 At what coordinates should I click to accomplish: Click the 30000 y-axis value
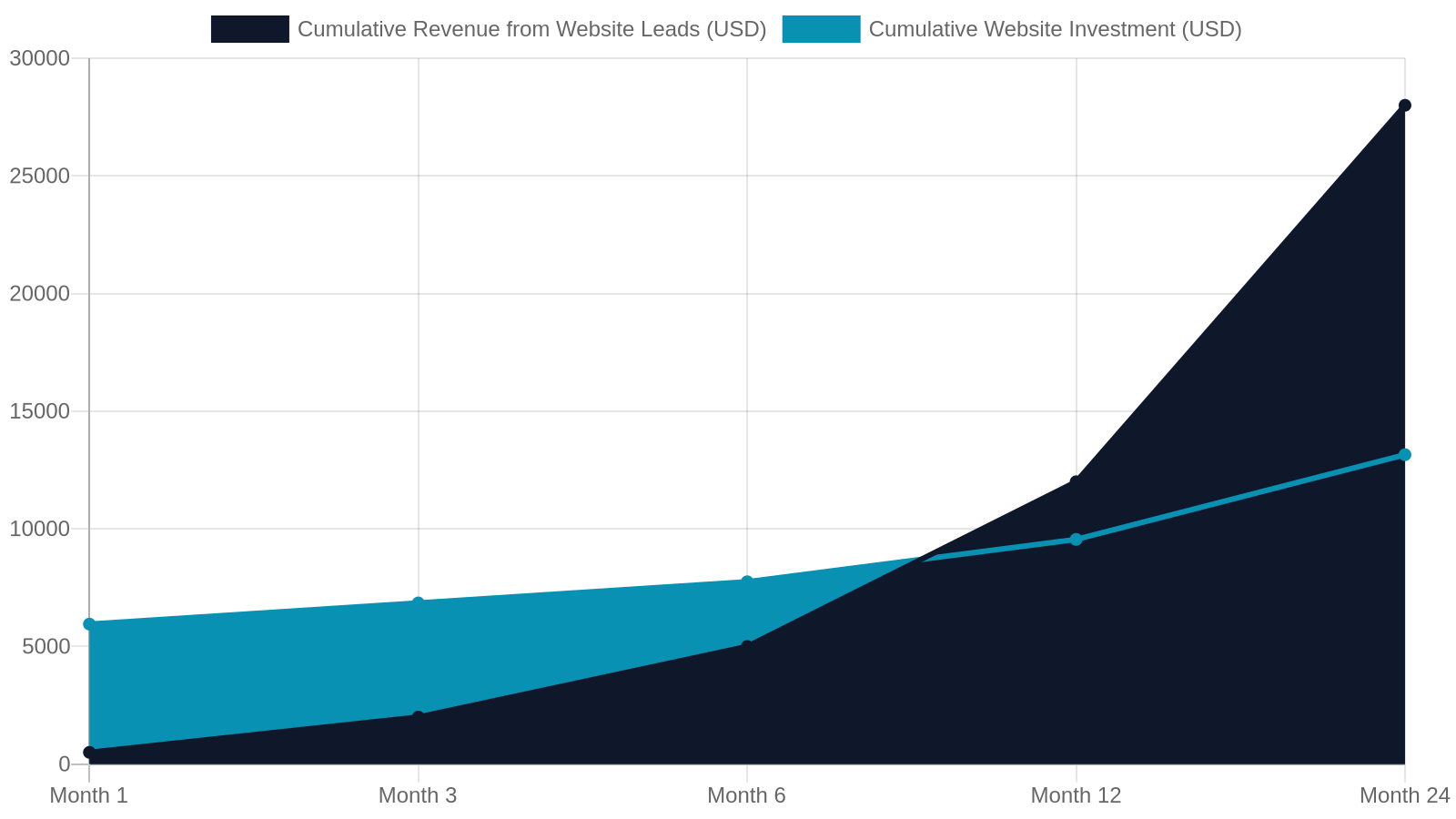tap(39, 58)
